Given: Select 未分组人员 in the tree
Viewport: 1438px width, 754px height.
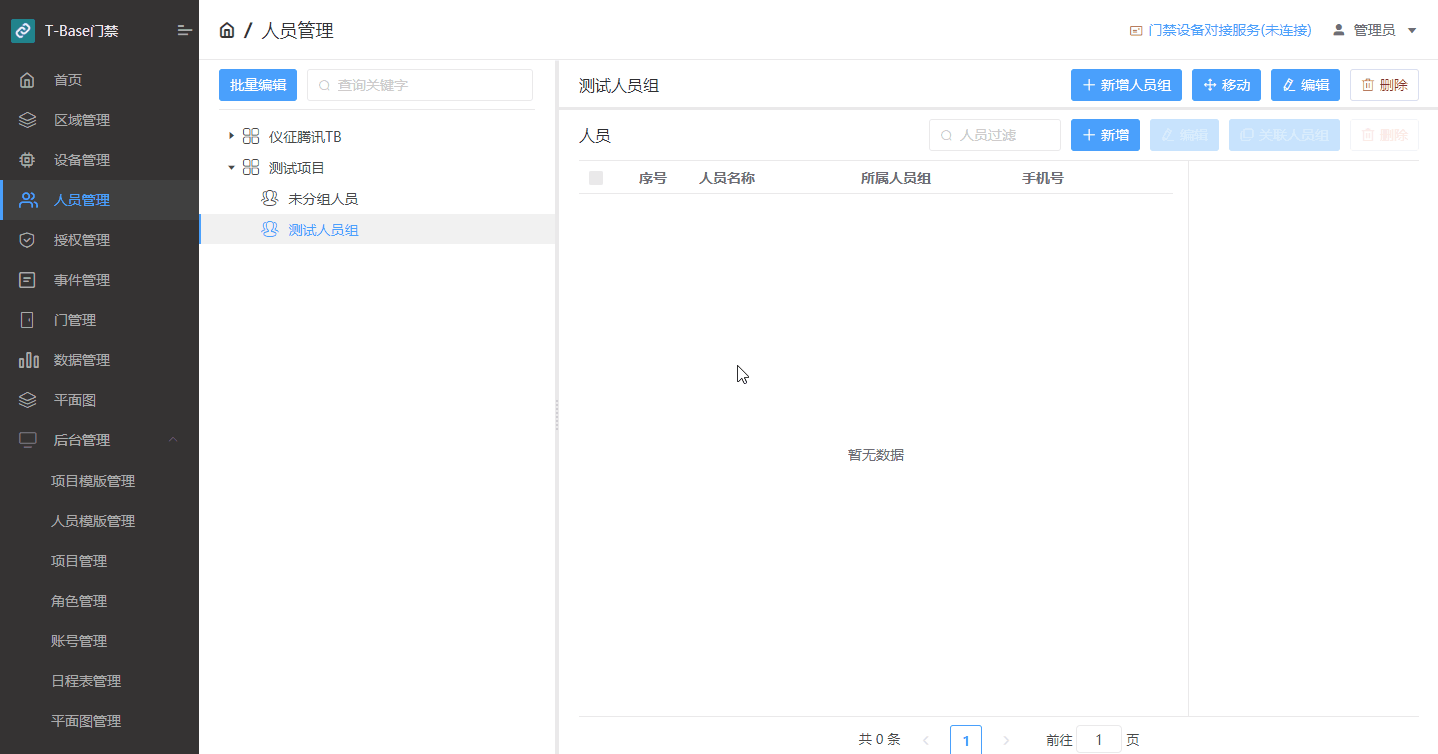Looking at the screenshot, I should point(323,199).
